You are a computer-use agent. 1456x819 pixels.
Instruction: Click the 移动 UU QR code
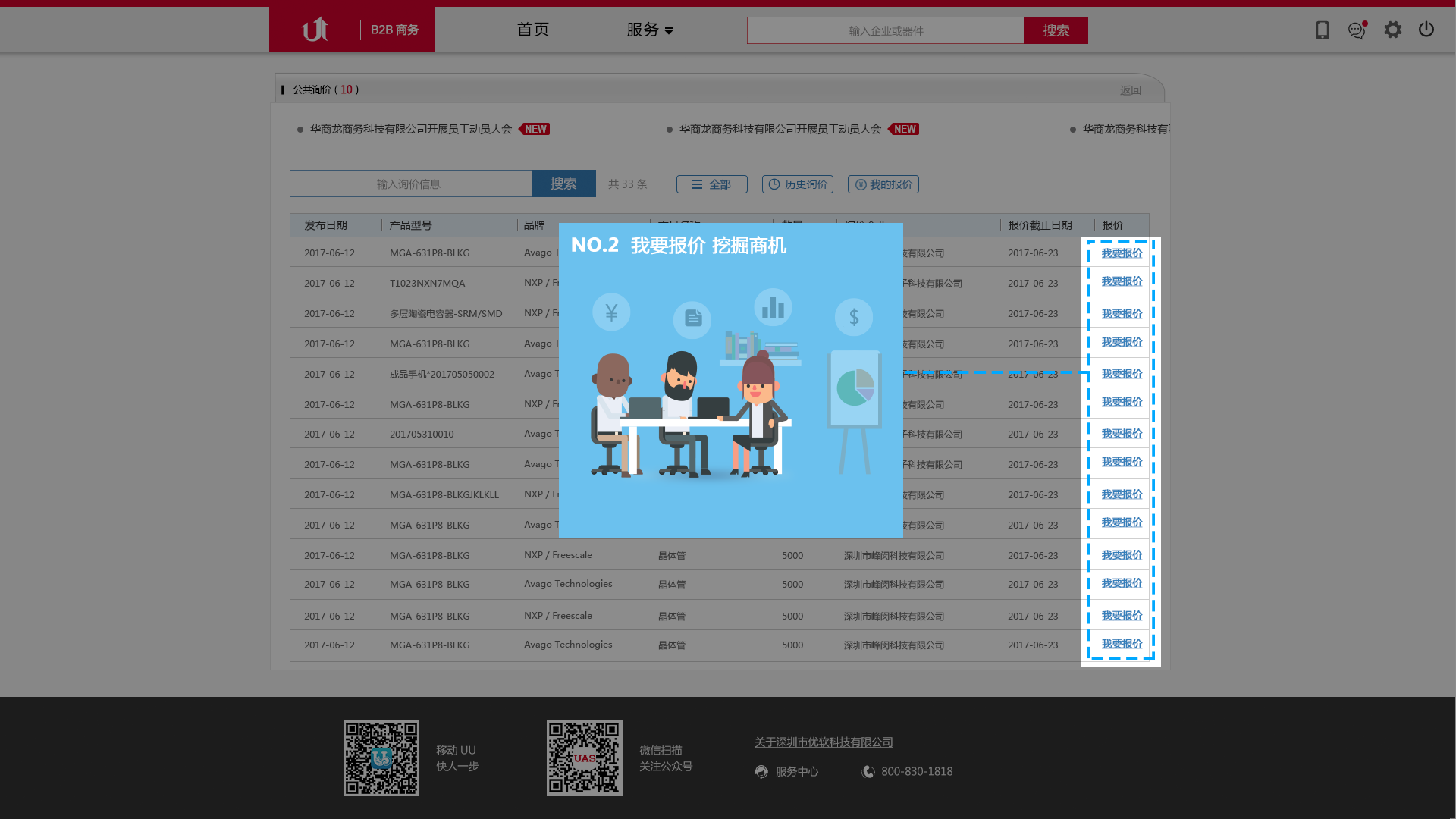coord(381,758)
